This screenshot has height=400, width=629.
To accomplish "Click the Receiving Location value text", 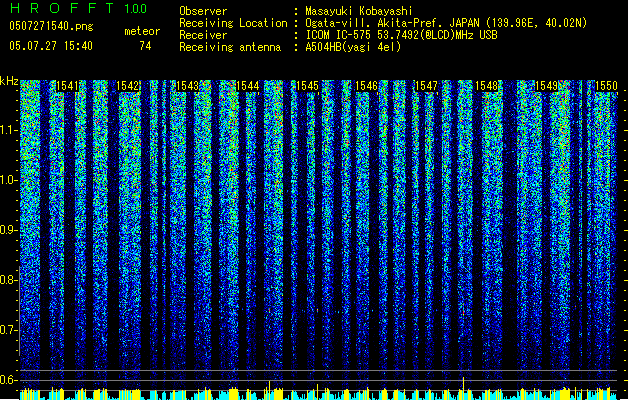I will tap(446, 23).
